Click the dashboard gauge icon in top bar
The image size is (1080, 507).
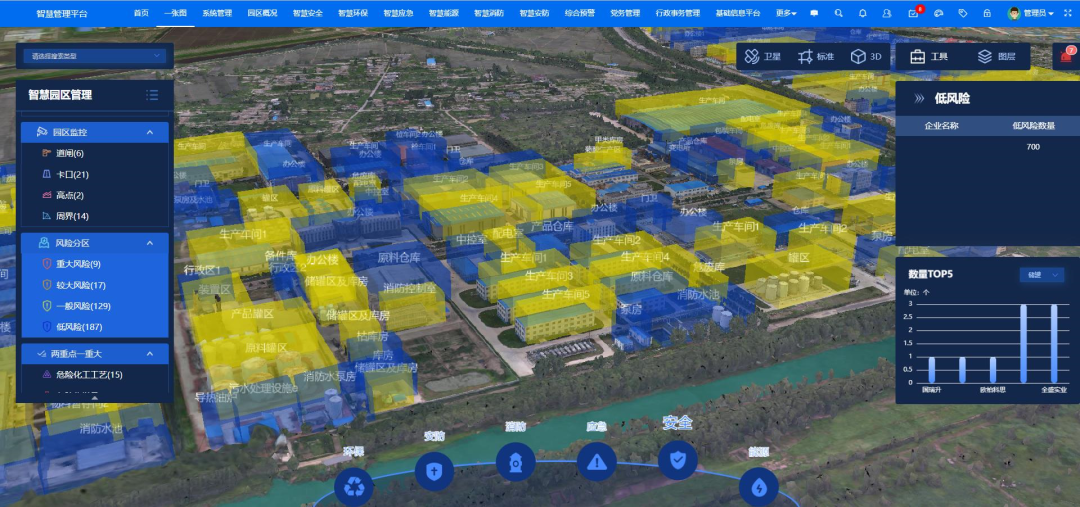(x=938, y=13)
